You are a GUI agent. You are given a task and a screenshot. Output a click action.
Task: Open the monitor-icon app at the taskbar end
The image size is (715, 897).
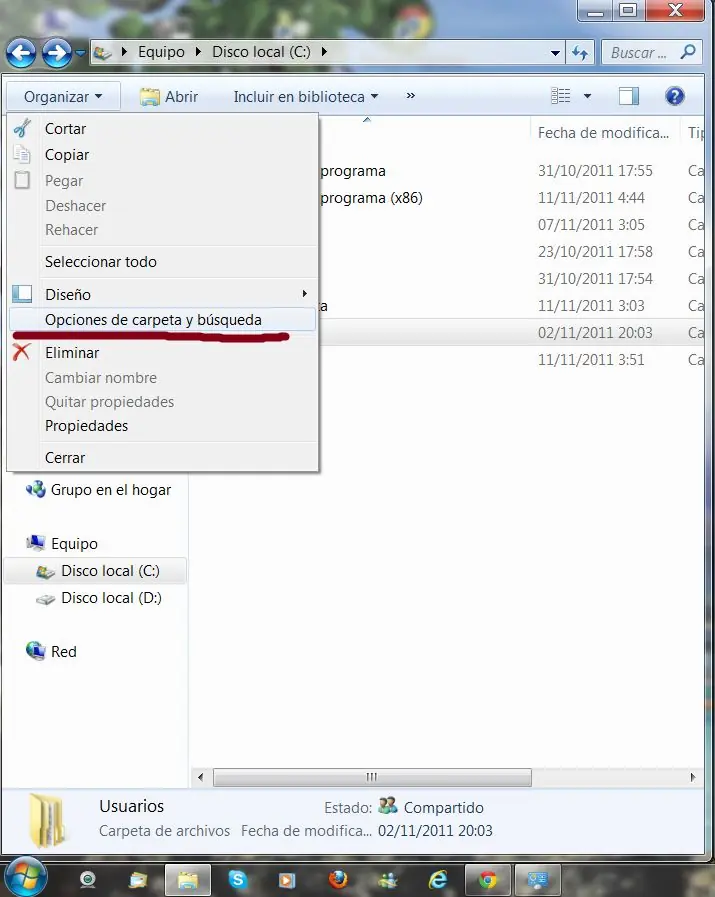(x=538, y=879)
